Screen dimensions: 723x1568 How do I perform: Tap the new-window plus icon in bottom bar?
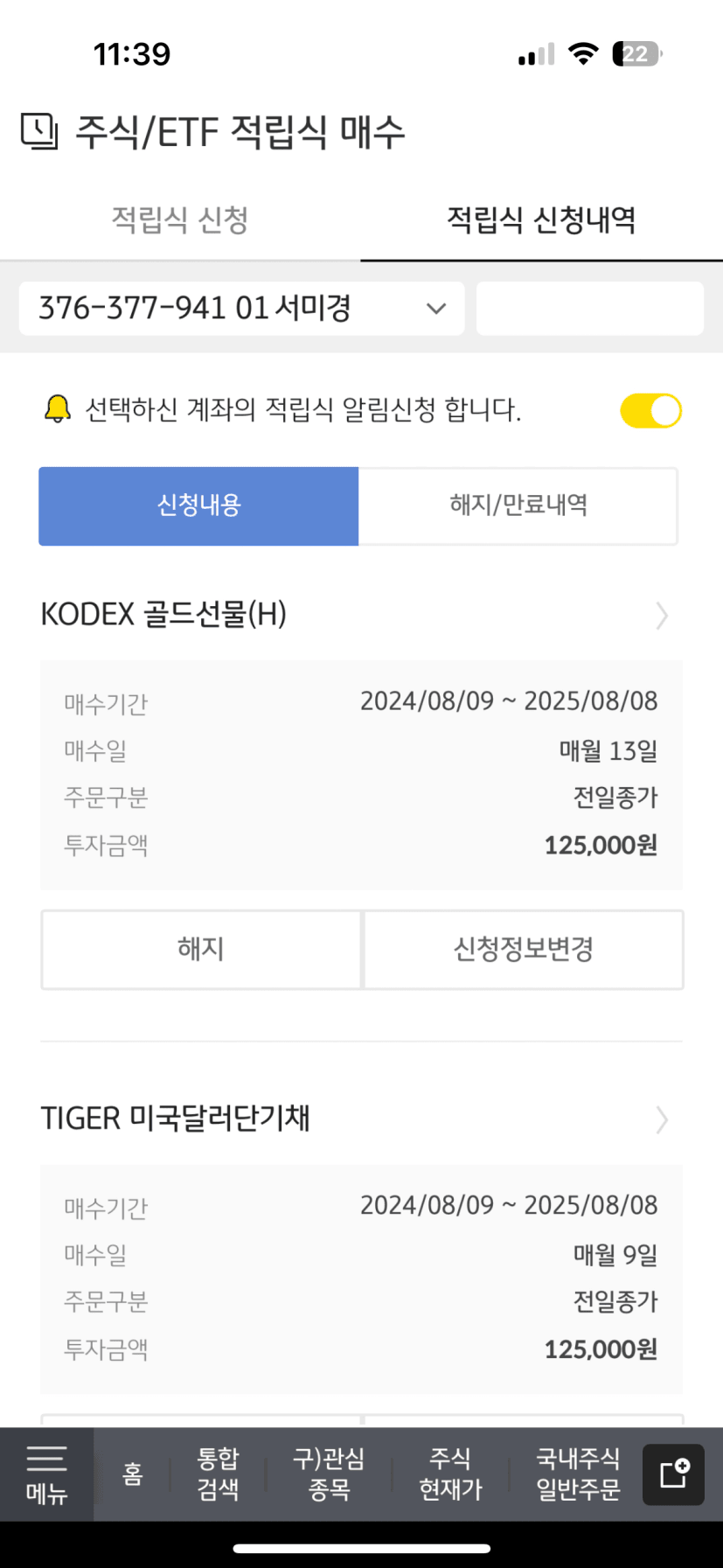point(673,1474)
